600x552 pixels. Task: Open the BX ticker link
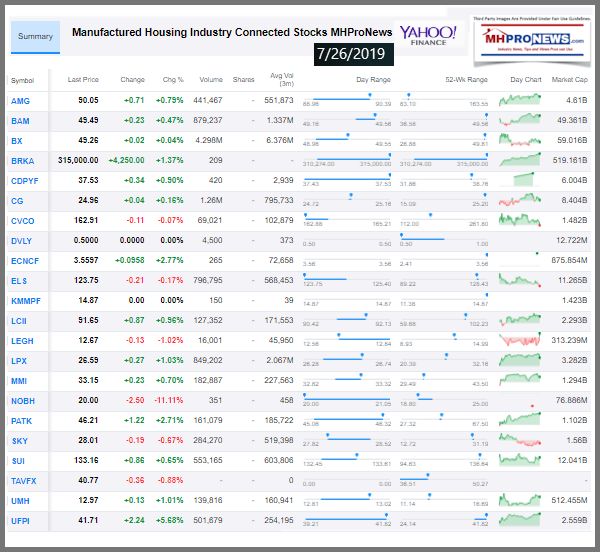pyautogui.click(x=17, y=141)
